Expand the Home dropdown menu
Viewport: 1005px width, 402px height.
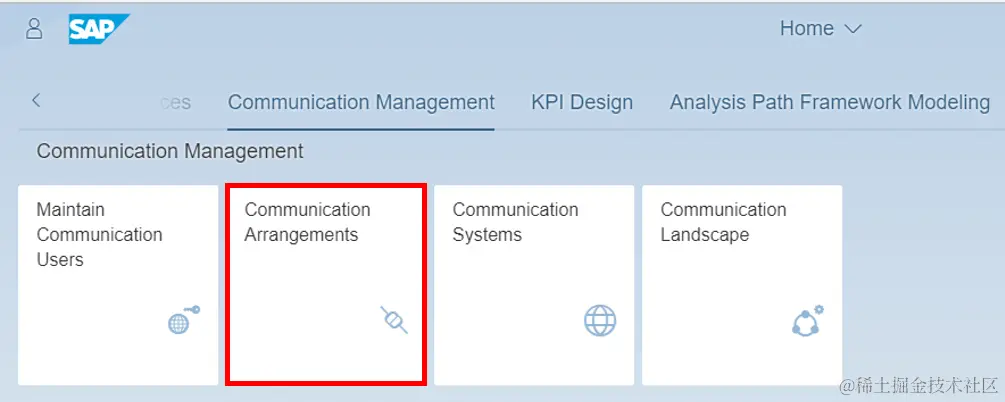click(820, 28)
